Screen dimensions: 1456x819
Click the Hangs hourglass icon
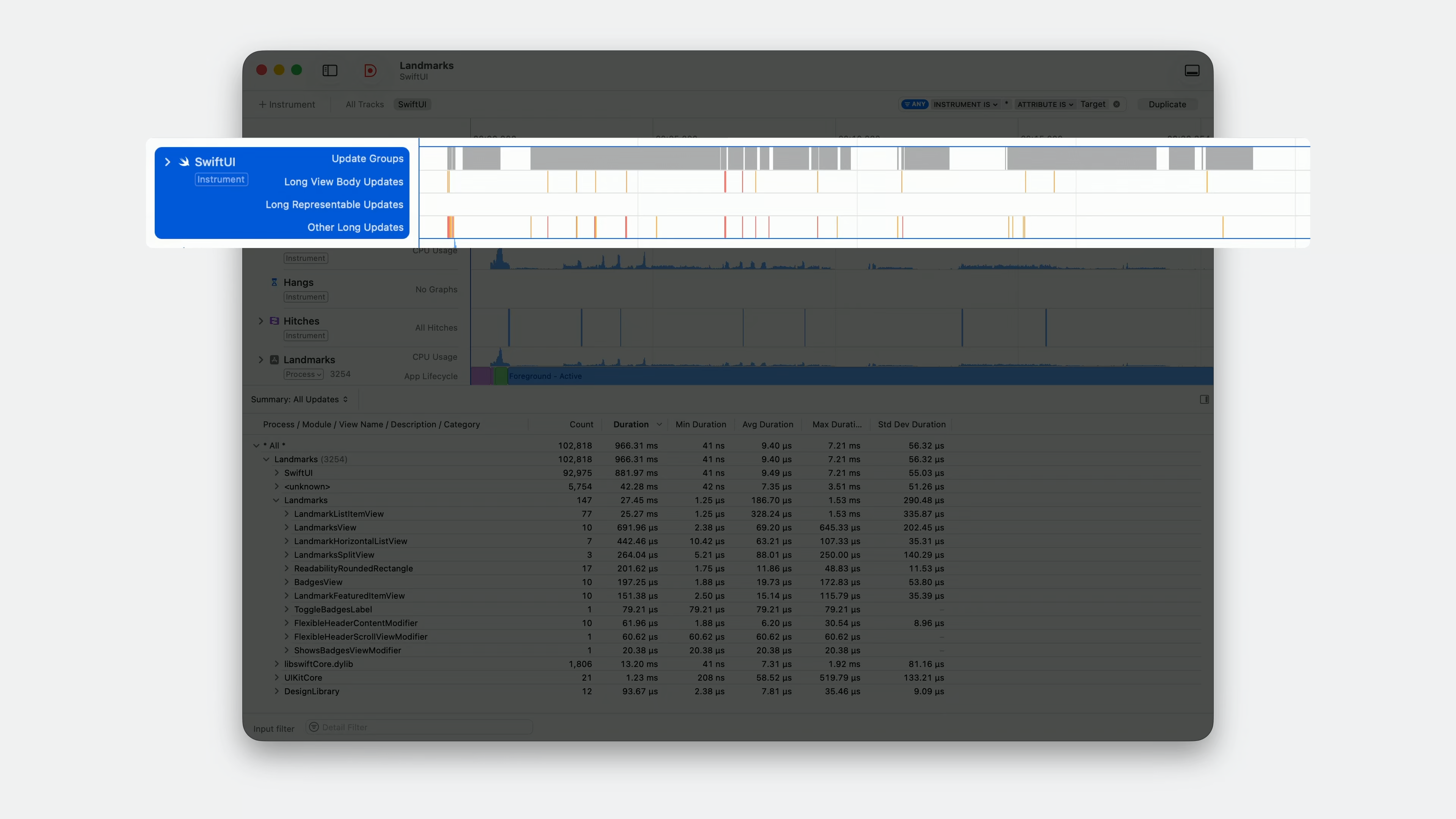[x=274, y=282]
